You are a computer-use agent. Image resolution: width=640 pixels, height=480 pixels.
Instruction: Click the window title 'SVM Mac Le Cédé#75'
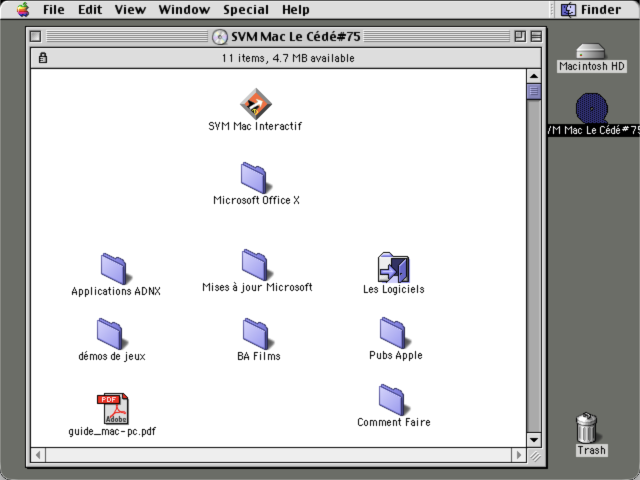[x=296, y=37]
